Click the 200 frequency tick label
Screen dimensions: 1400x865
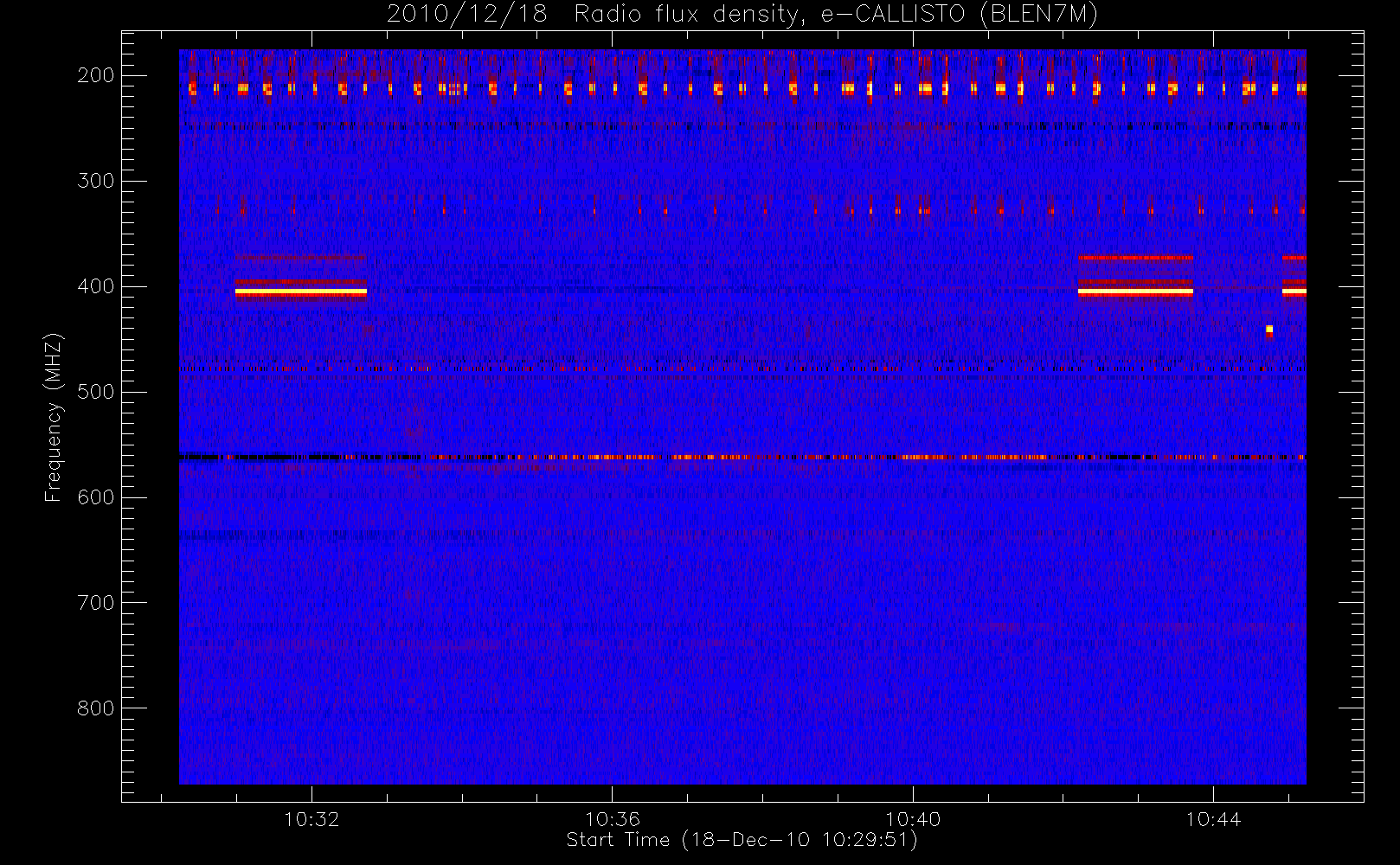pos(96,75)
